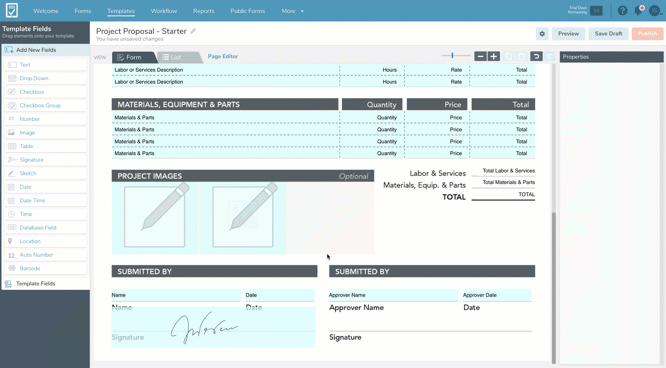Adjust the zoom slider handle
666x368 pixels.
[452, 55]
